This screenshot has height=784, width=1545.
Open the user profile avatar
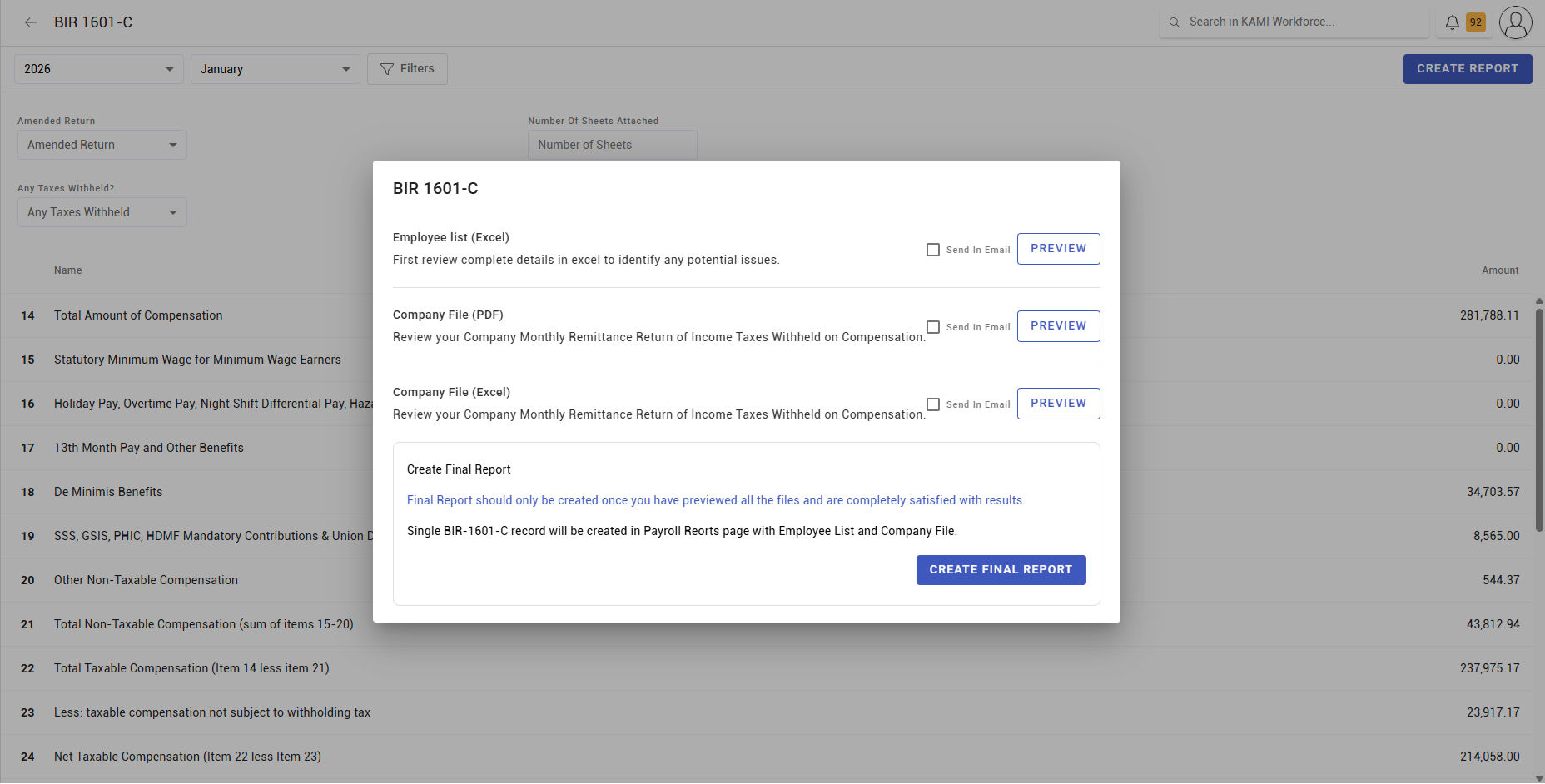pyautogui.click(x=1516, y=22)
